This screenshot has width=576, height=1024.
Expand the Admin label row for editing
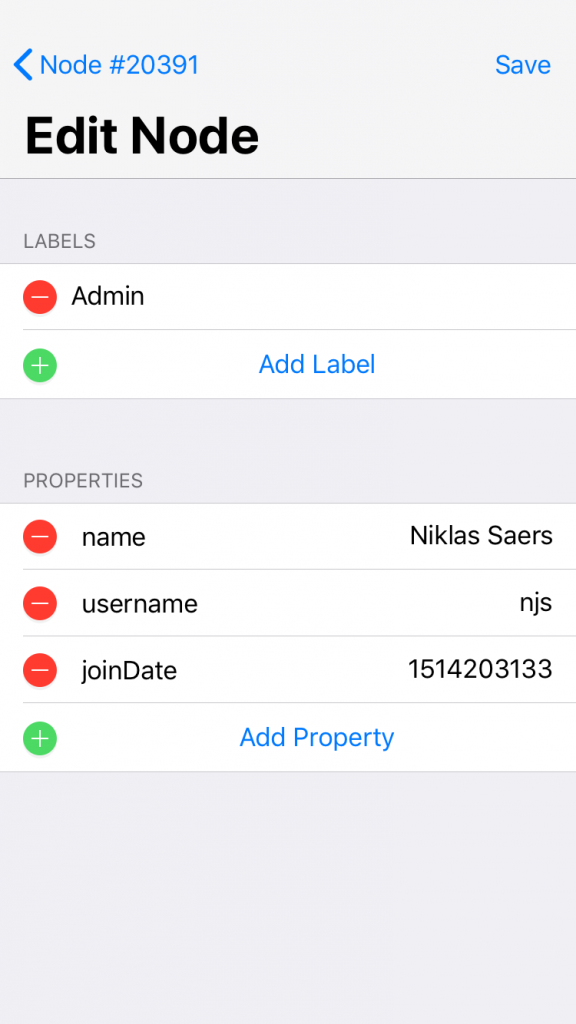pos(108,296)
